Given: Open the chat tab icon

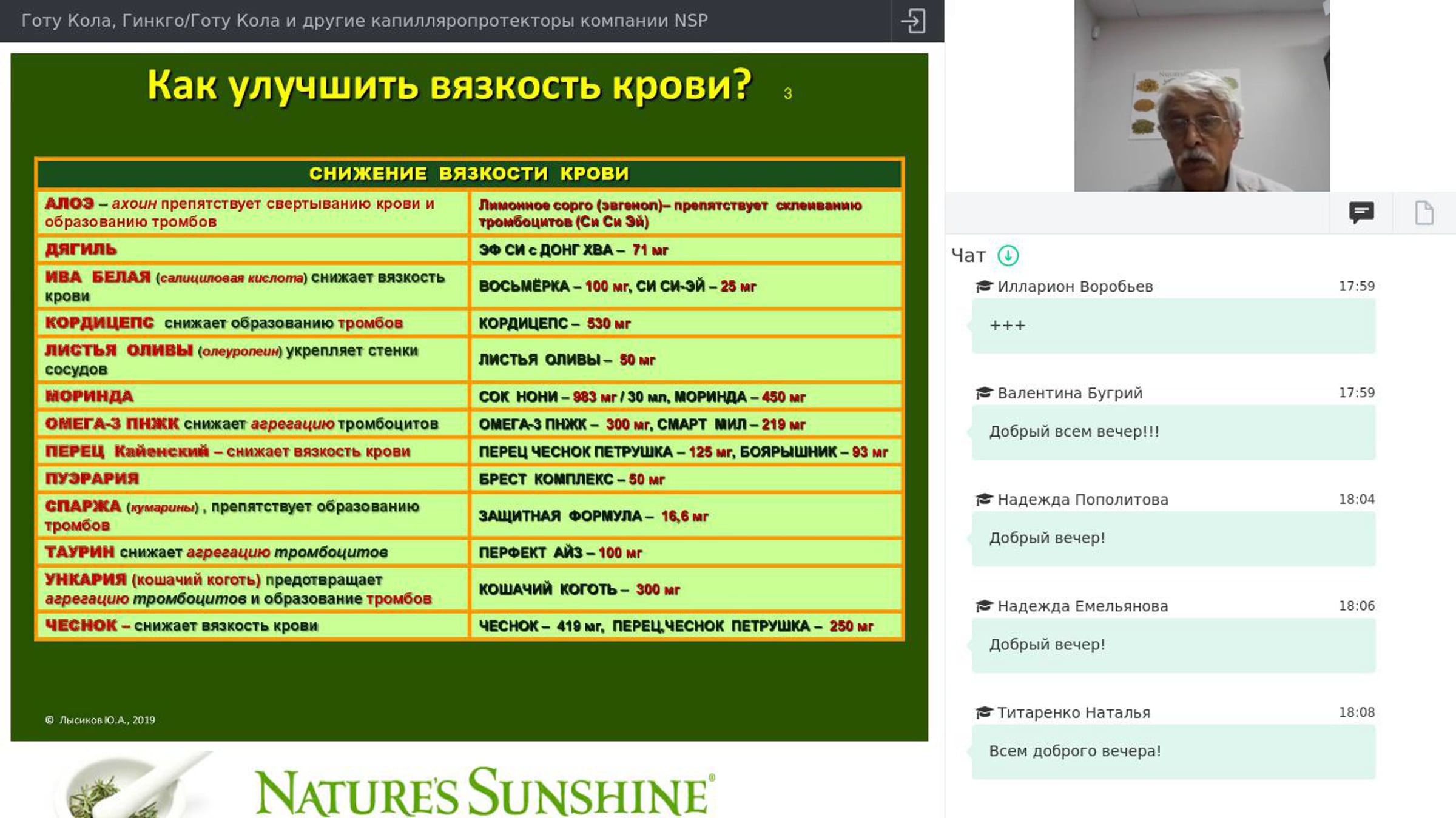Looking at the screenshot, I should [x=1361, y=213].
